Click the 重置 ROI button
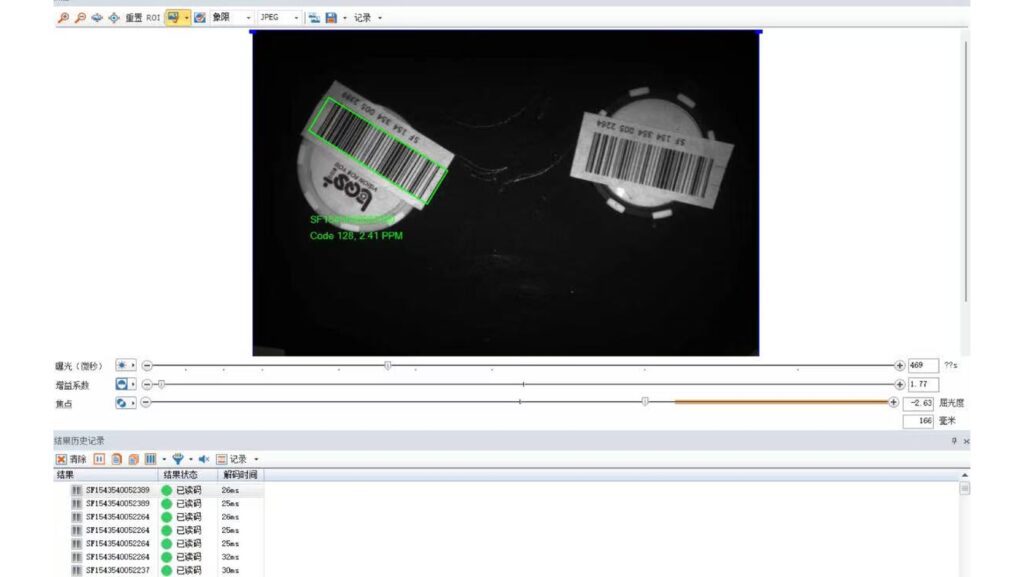1024x577 pixels. click(x=142, y=18)
